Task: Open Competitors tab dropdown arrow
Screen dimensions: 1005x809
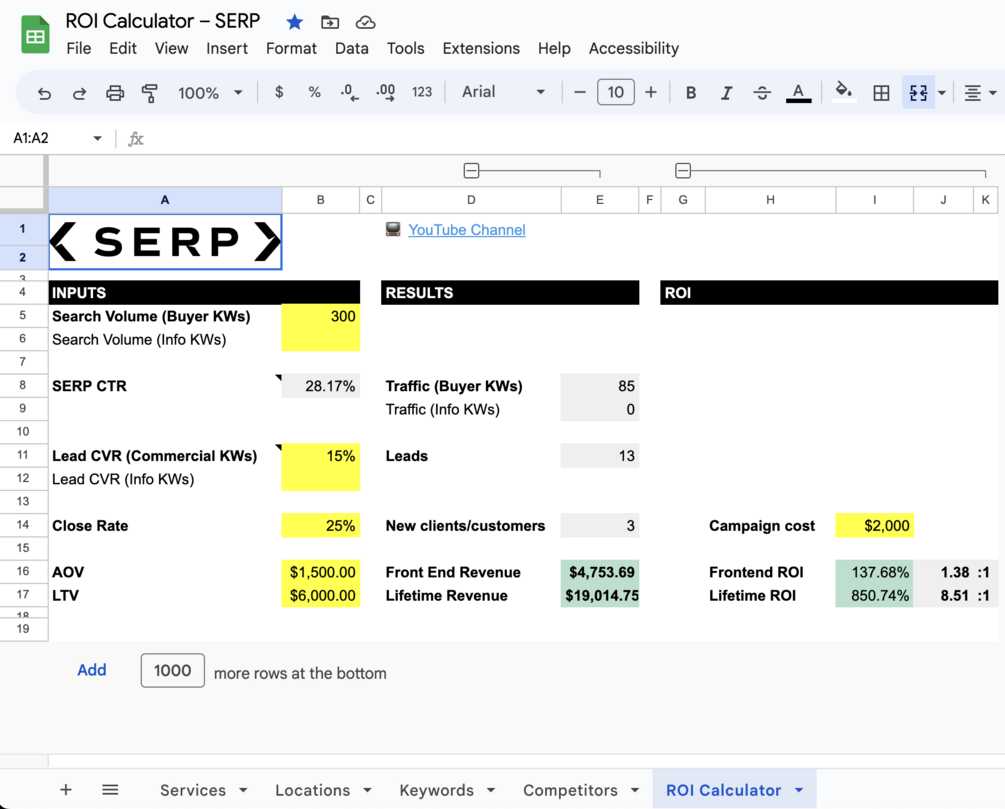Action: tap(635, 790)
